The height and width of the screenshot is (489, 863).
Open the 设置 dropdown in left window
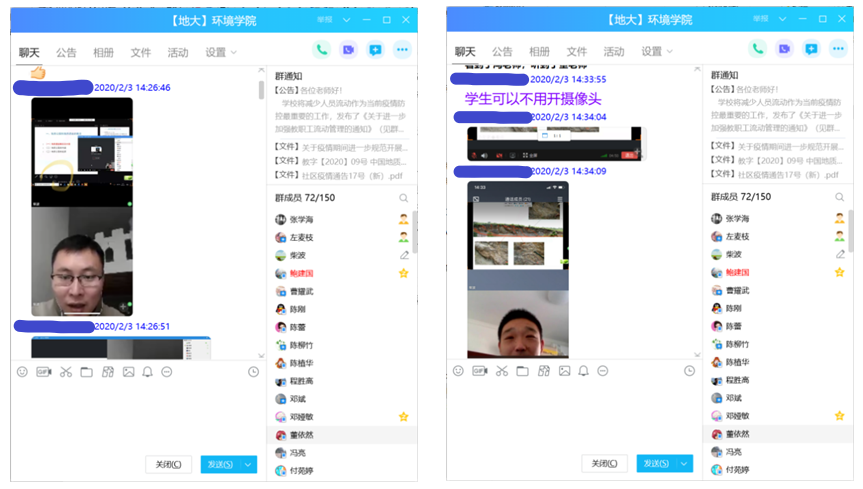pos(220,52)
